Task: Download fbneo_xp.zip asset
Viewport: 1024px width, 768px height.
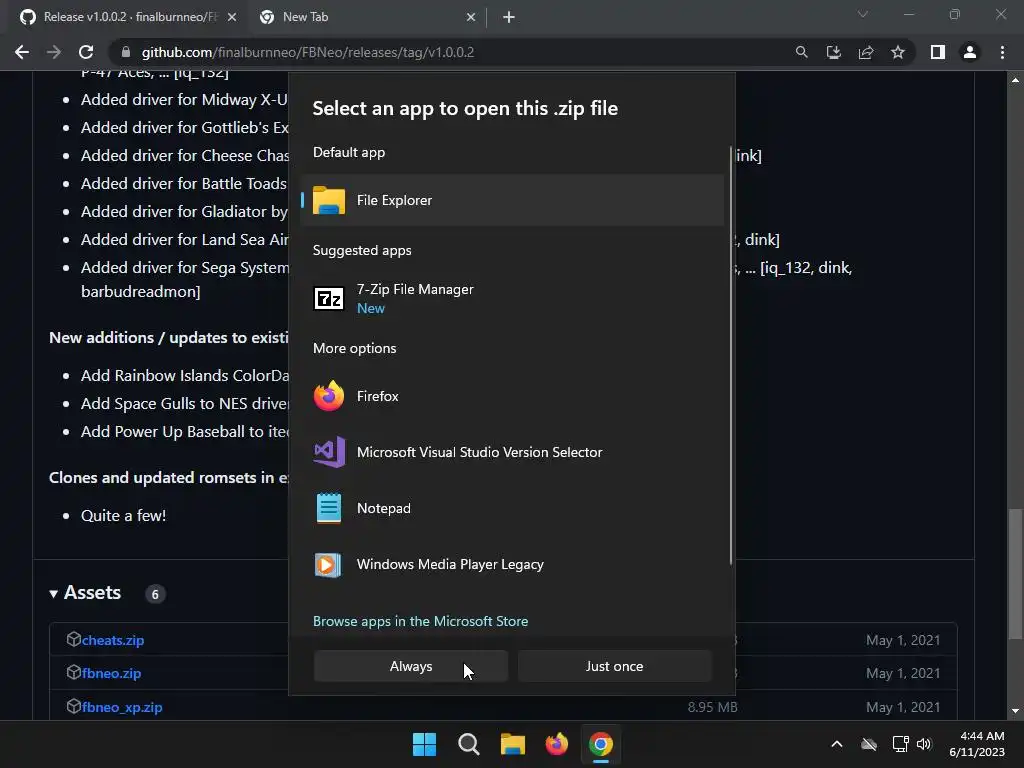Action: 122,707
